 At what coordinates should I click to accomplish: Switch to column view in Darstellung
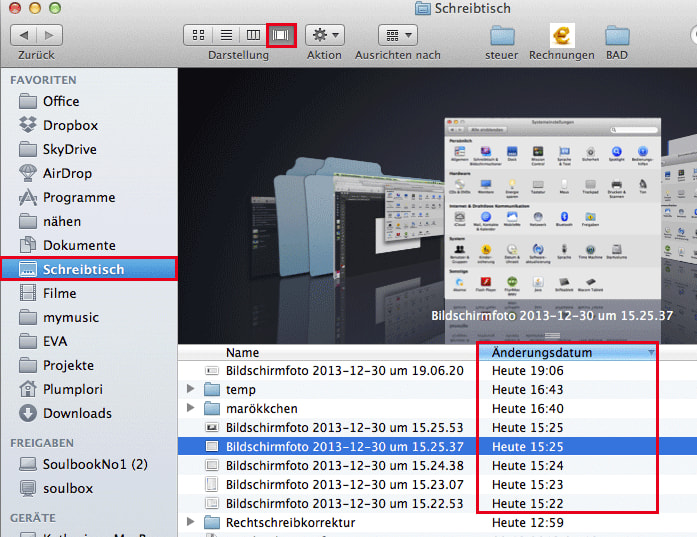tap(253, 35)
